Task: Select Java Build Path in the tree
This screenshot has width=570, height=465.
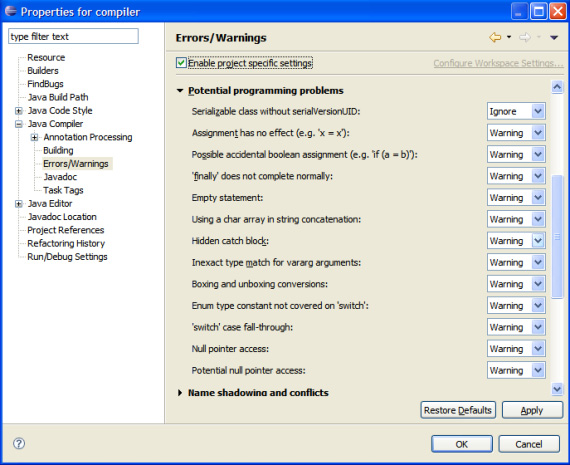Action: 58,97
